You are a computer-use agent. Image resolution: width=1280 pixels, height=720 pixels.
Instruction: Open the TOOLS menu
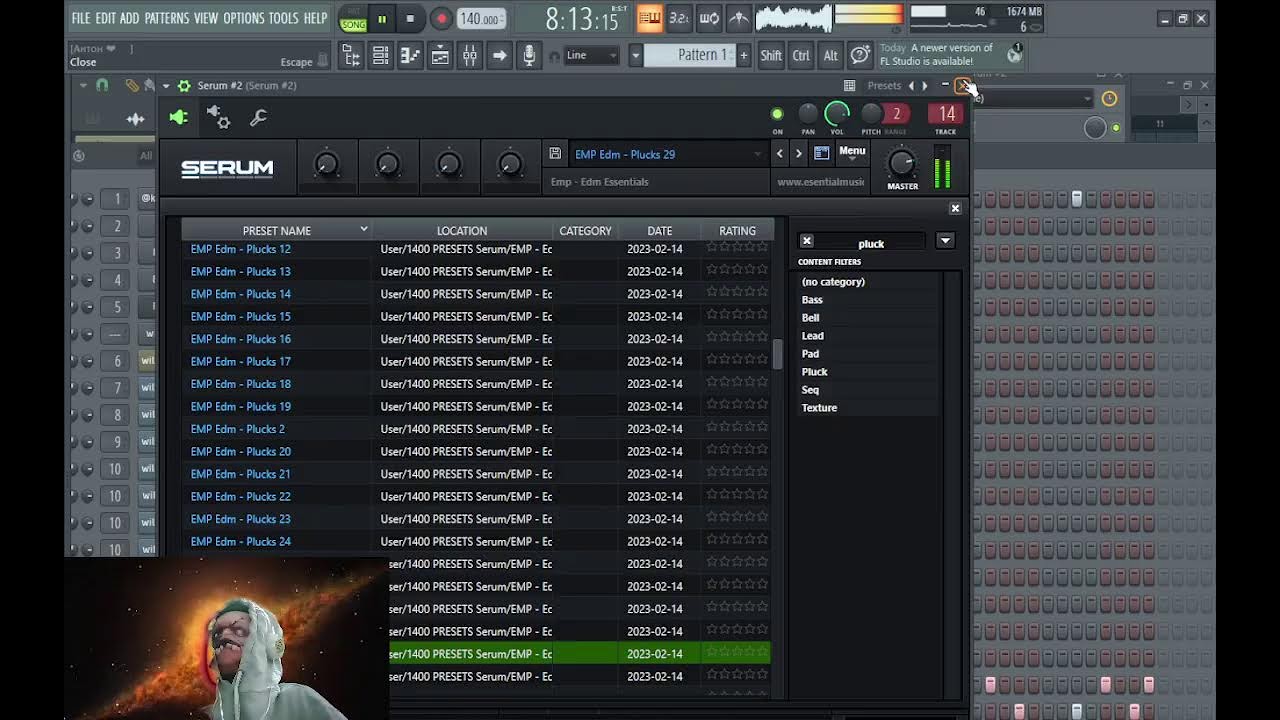pyautogui.click(x=283, y=18)
